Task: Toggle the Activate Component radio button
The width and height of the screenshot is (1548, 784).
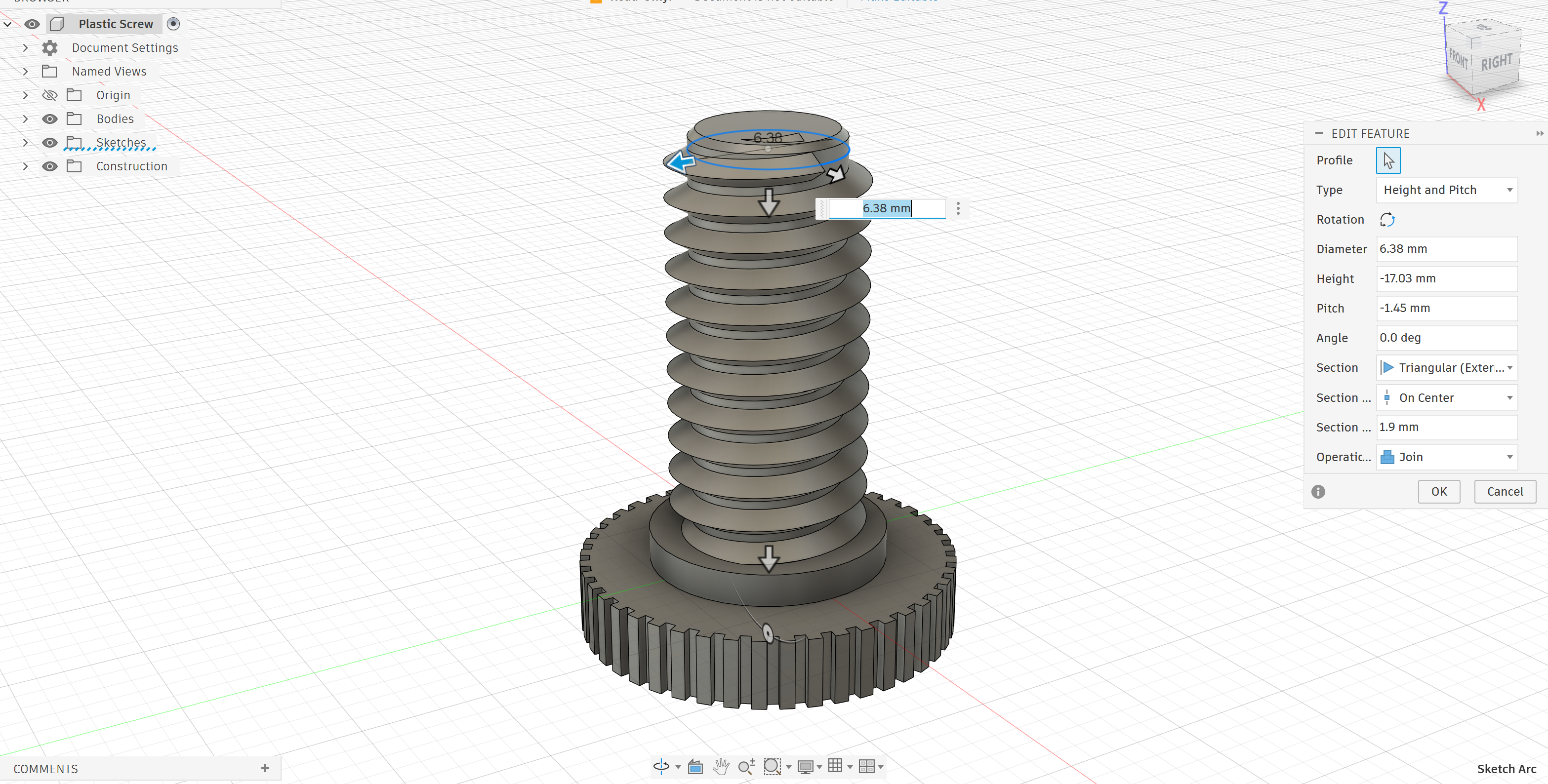Action: (173, 24)
